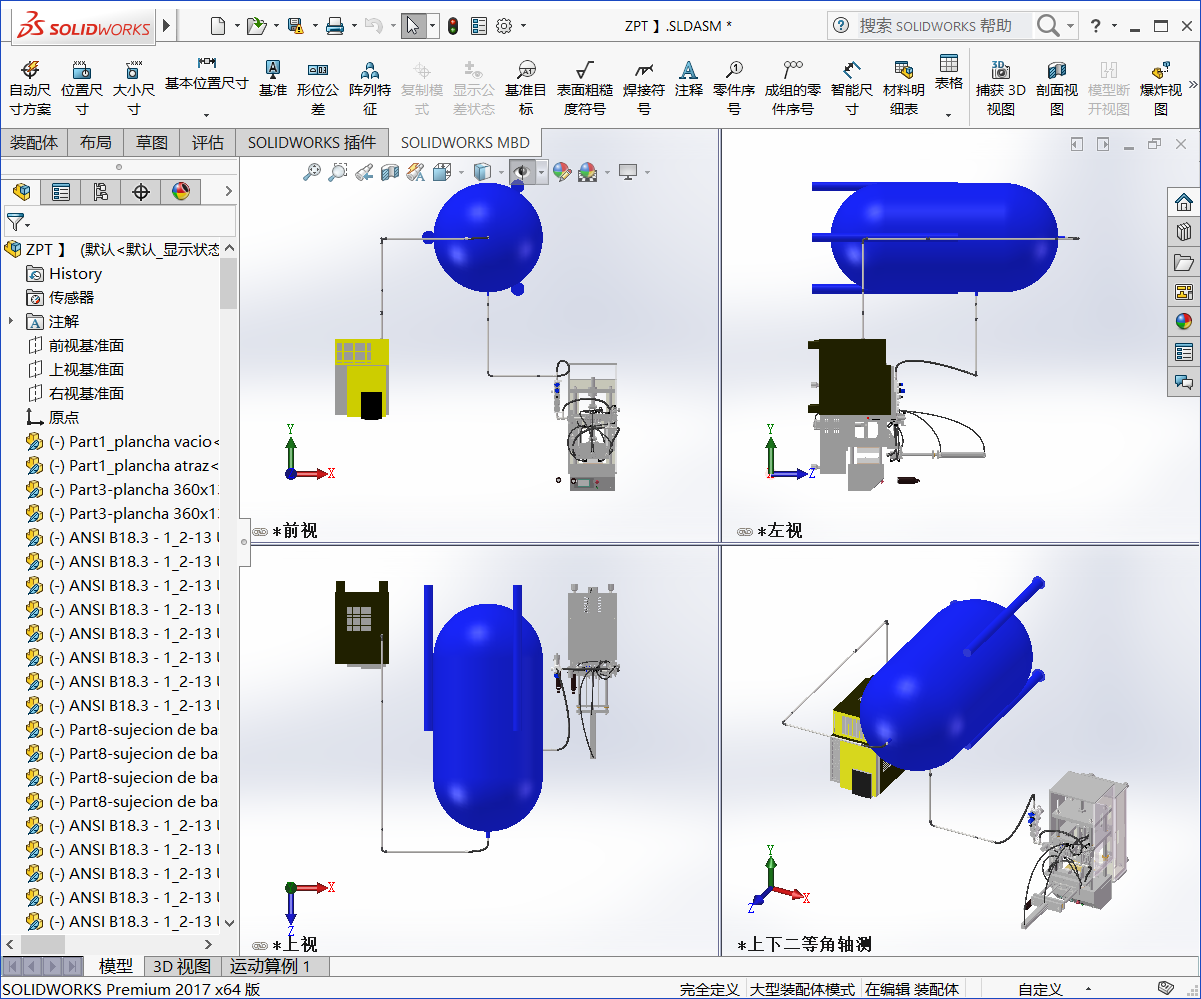Switch to the ConfigurationManager tab icon
Image resolution: width=1201 pixels, height=999 pixels.
point(101,191)
